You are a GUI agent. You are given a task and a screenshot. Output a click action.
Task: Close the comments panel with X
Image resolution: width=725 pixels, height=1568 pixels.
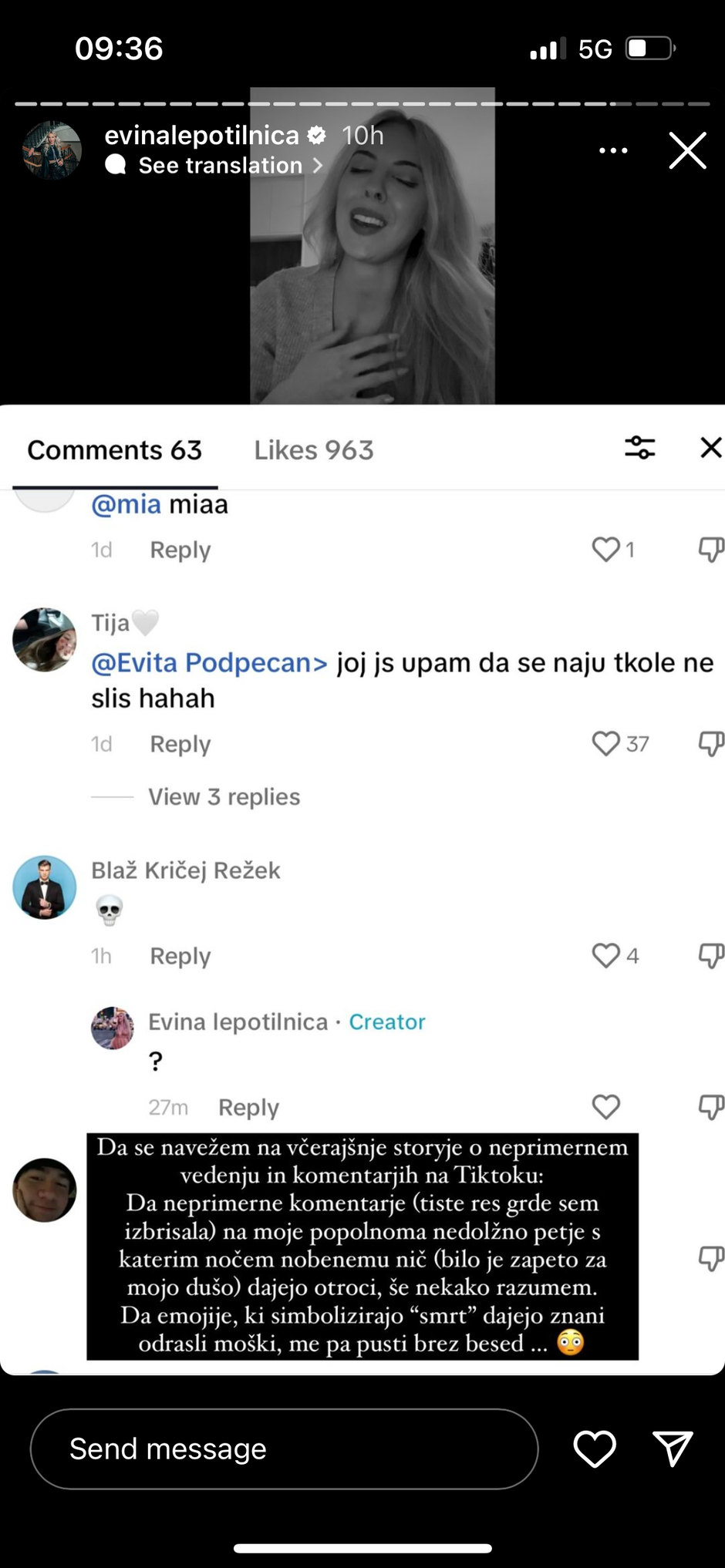click(x=710, y=447)
